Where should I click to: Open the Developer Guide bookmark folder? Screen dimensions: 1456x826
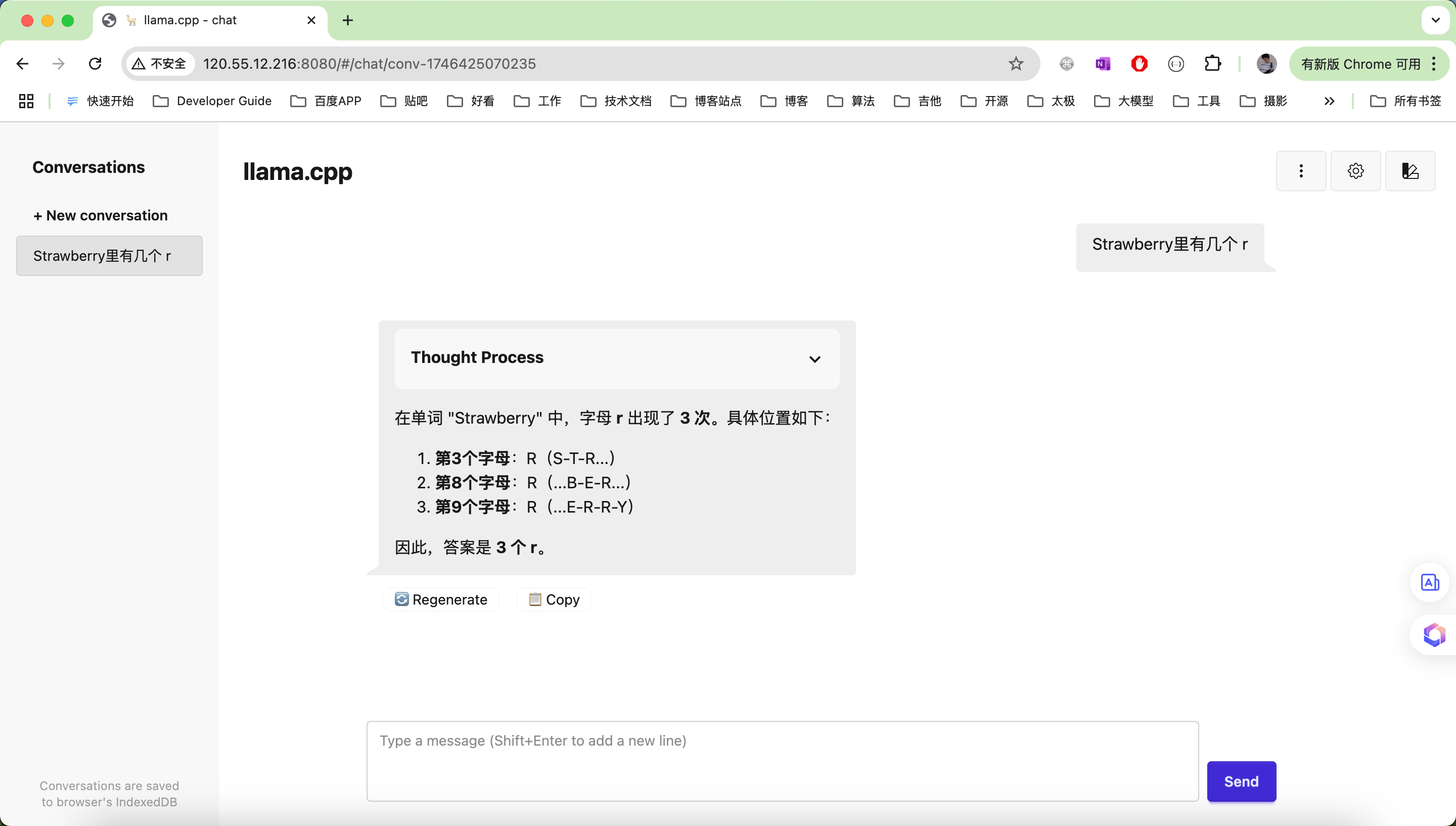(x=212, y=101)
